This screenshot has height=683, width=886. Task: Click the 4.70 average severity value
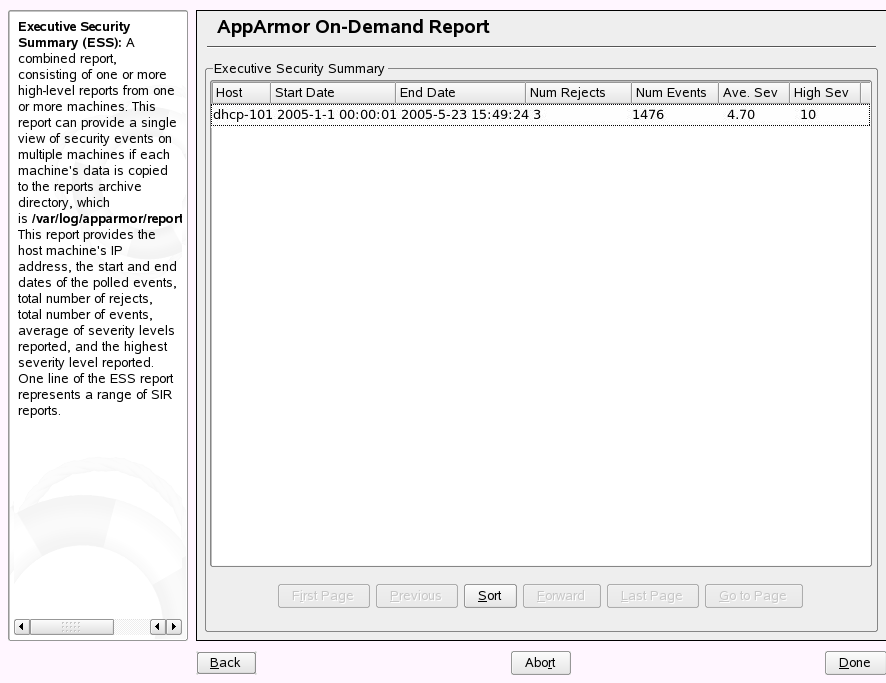click(x=741, y=115)
